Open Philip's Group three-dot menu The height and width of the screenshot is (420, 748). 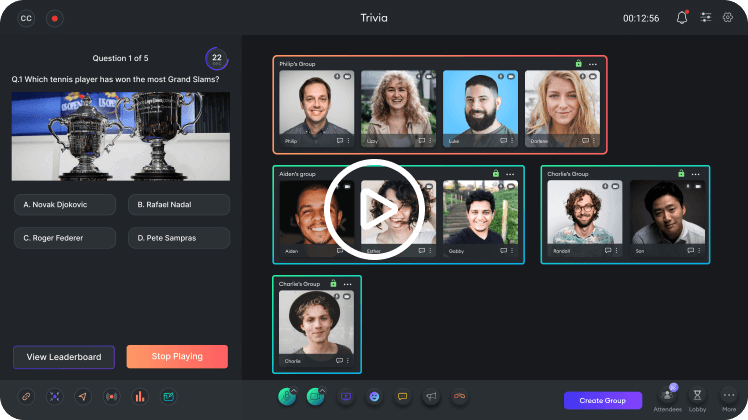592,64
